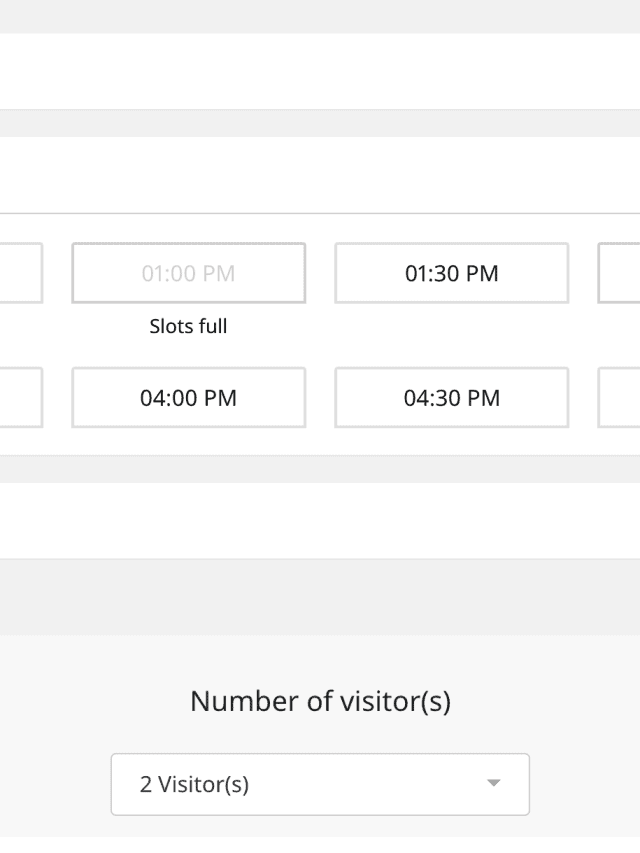Click the '2 Visitor(s)' selected value text
640x853 pixels.
pyautogui.click(x=194, y=784)
